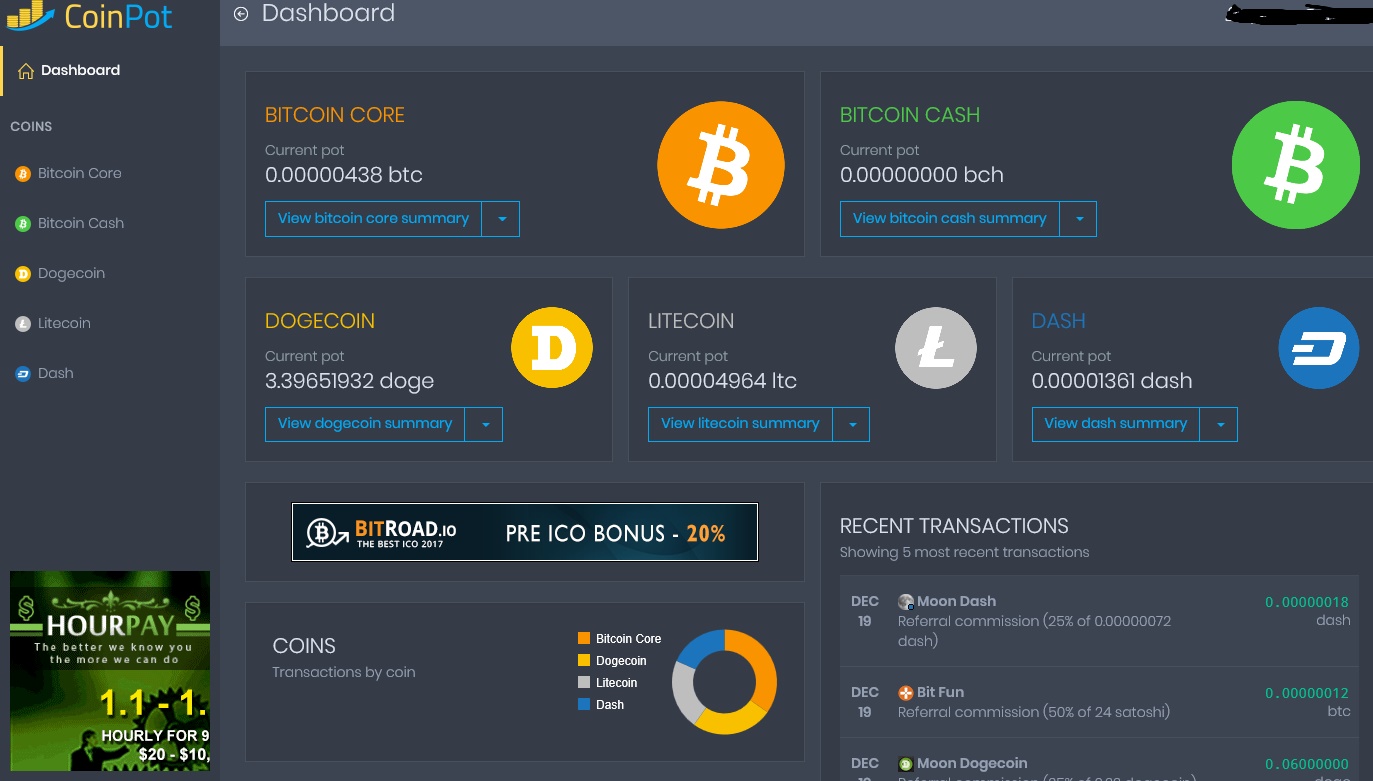Viewport: 1373px width, 781px height.
Task: Click View bitcoin core summary button
Action: tap(373, 219)
